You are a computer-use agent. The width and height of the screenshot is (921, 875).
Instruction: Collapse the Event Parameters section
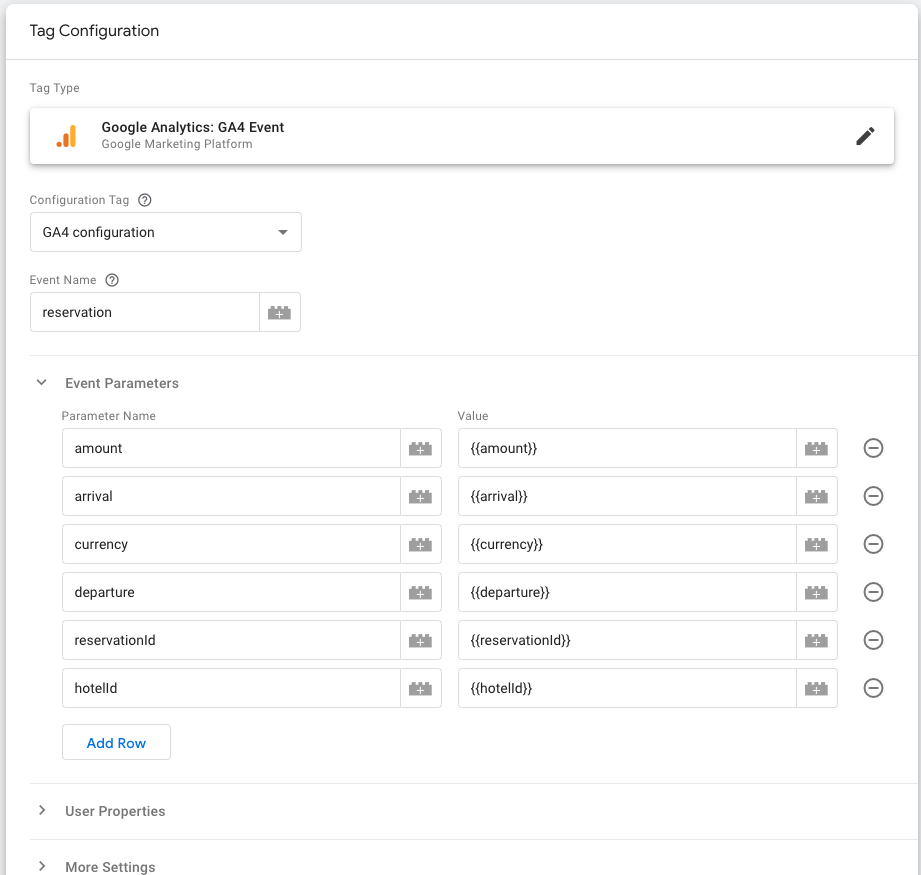pyautogui.click(x=42, y=383)
